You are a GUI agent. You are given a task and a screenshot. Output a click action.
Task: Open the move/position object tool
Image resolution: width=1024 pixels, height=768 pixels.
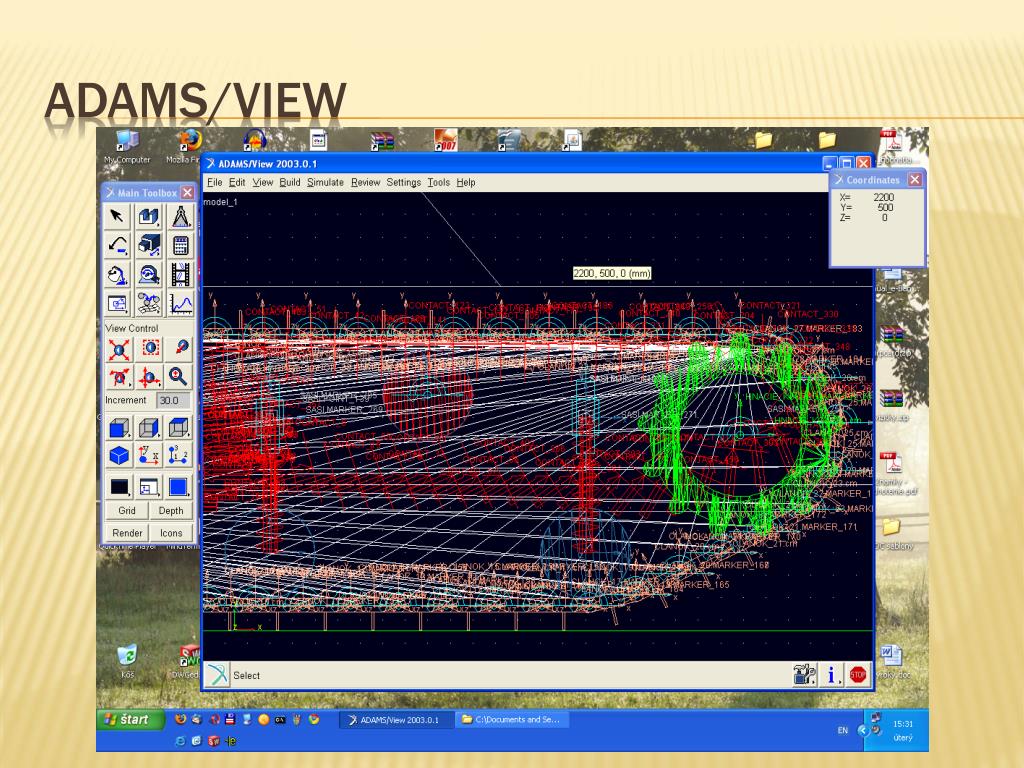[x=118, y=304]
